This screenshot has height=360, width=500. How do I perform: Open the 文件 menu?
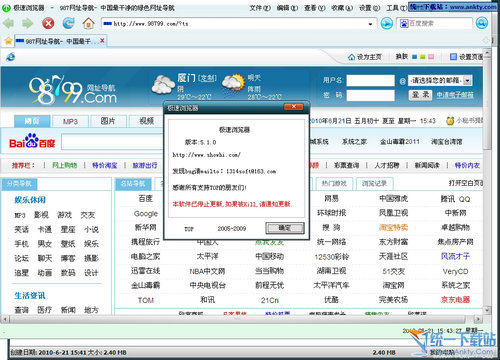pos(260,8)
